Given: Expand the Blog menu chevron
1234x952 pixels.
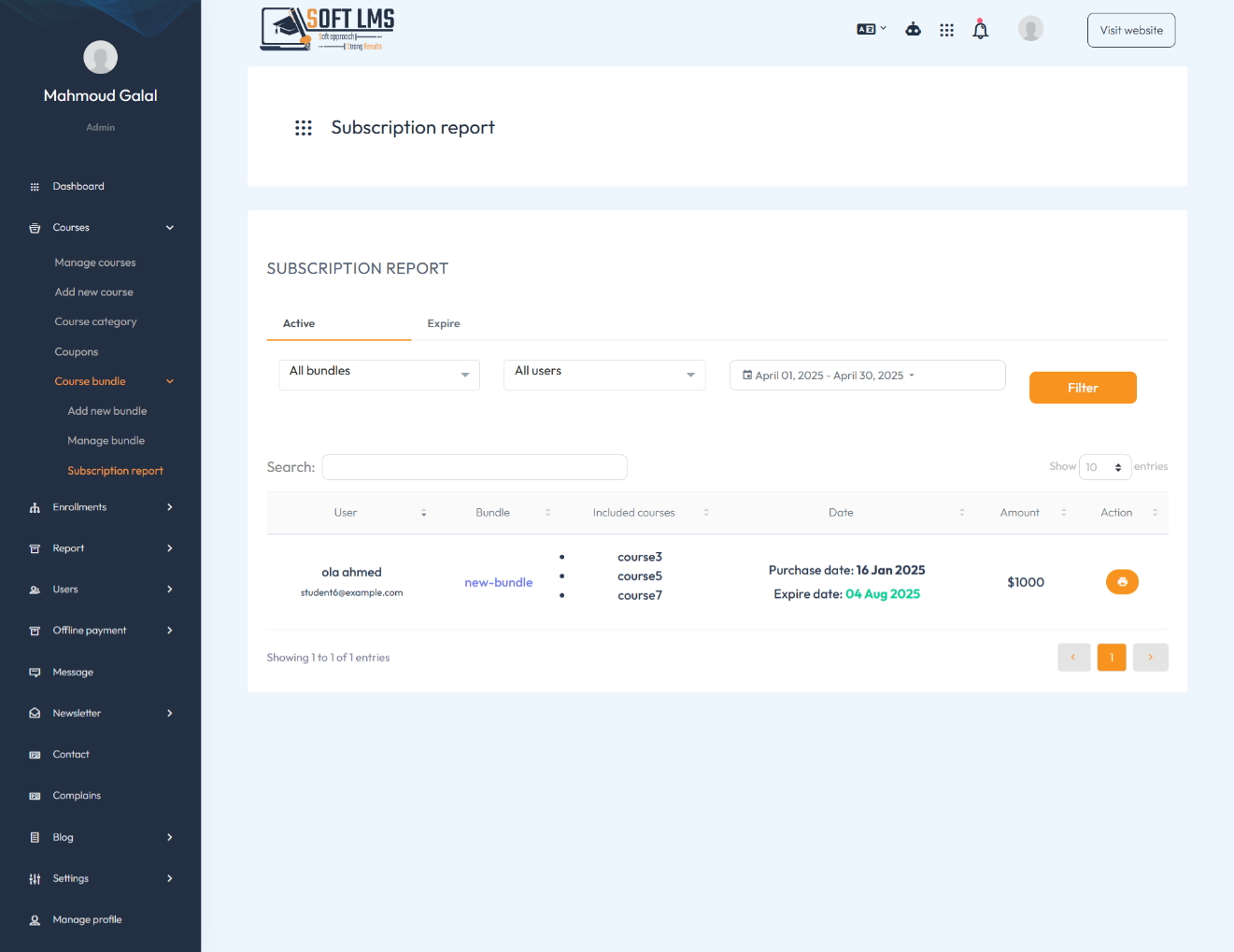Looking at the screenshot, I should pos(170,838).
